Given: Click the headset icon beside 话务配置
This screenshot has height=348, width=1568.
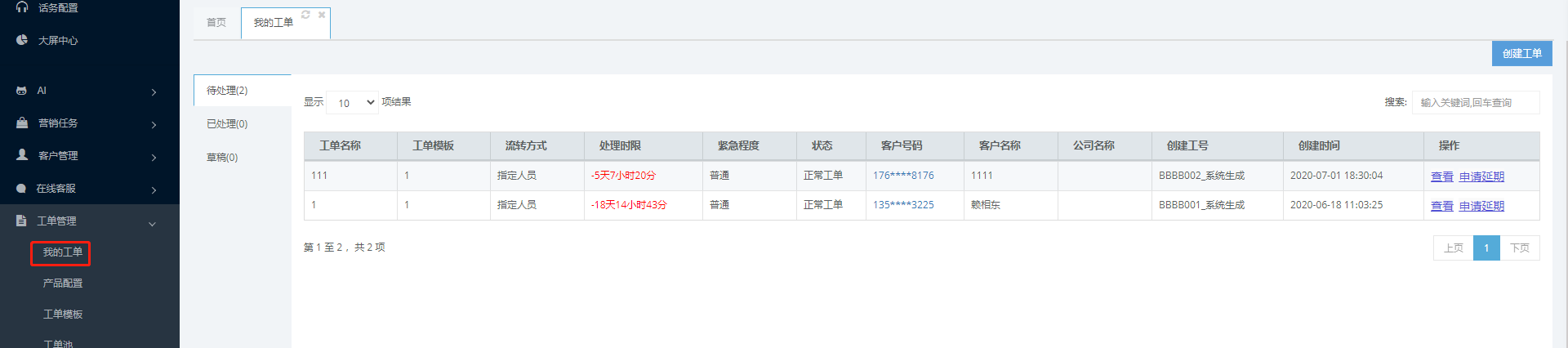Looking at the screenshot, I should point(22,7).
